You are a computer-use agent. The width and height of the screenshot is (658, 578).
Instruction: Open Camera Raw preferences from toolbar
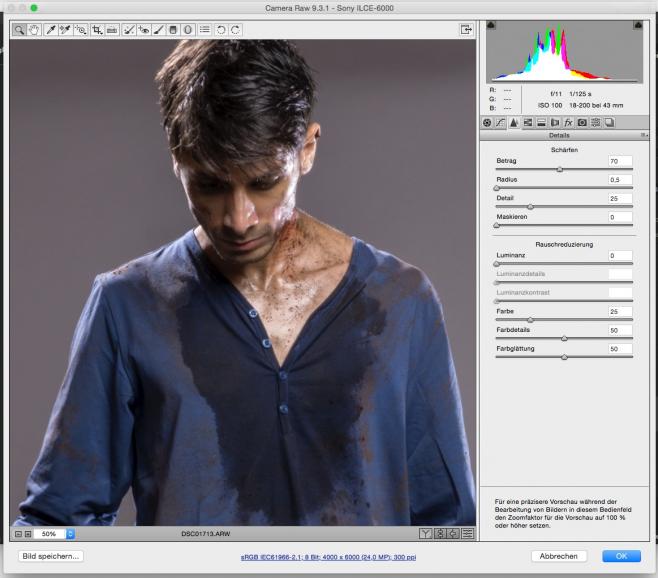205,30
